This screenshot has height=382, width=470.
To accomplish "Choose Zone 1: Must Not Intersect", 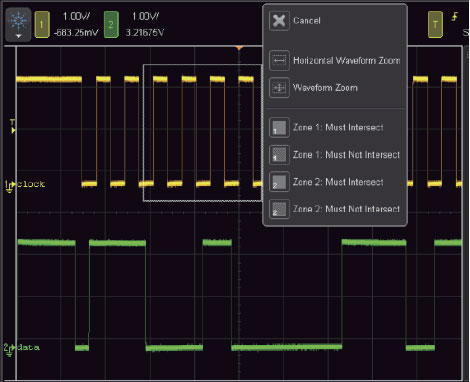I will click(346, 155).
